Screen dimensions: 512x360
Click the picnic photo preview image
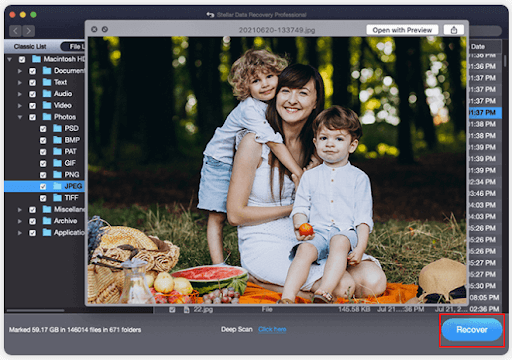(x=277, y=170)
